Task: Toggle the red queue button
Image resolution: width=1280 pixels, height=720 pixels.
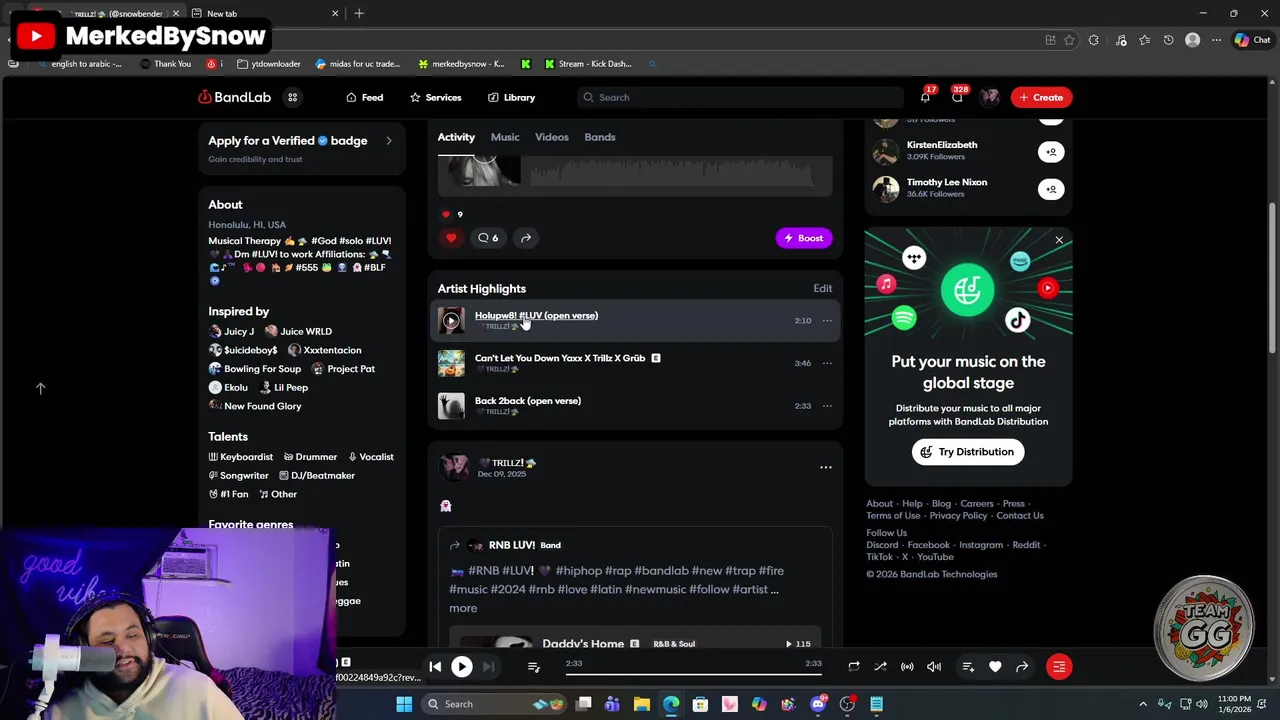Action: [x=1059, y=667]
